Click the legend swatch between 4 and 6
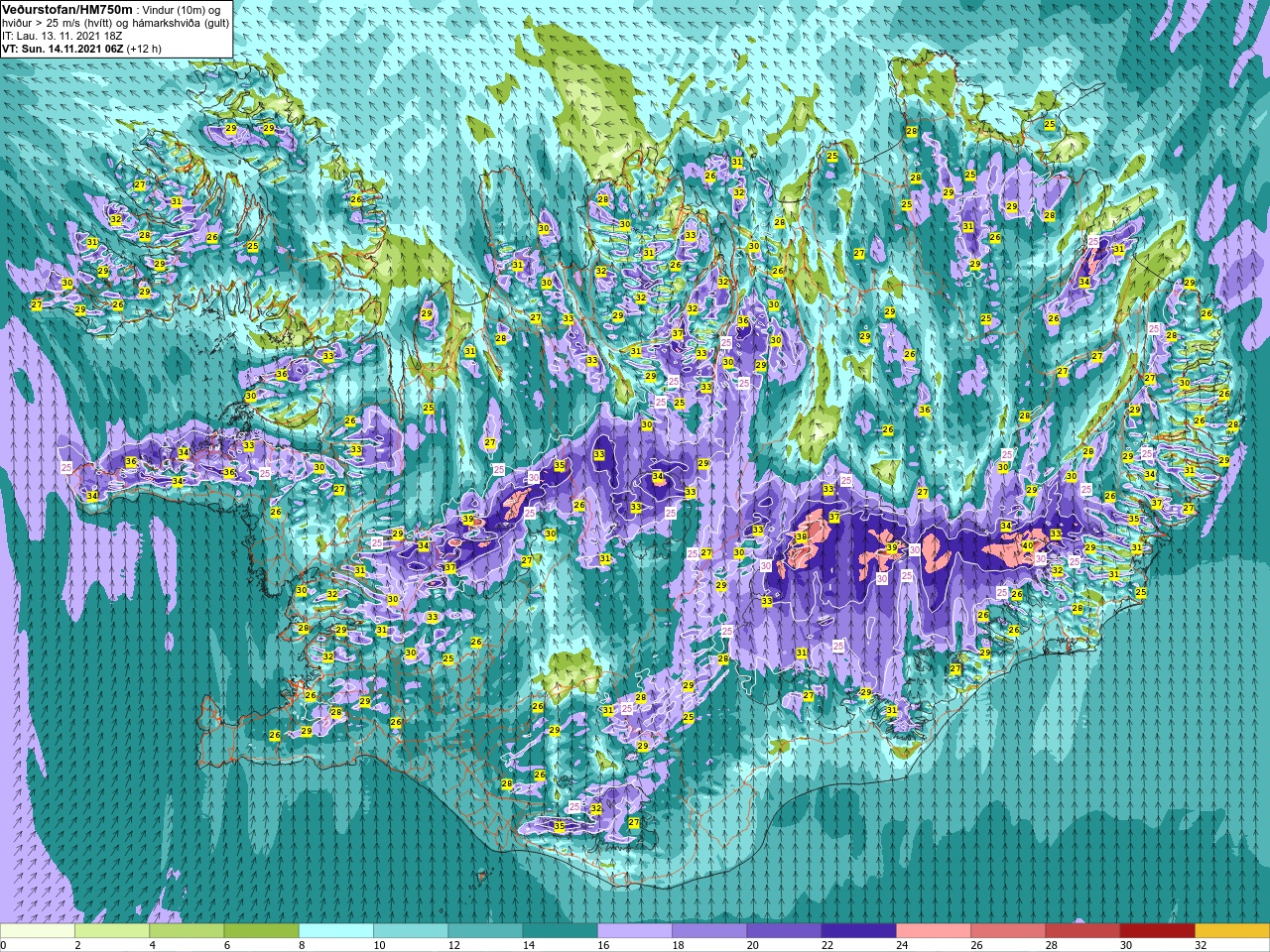The image size is (1270, 952). (x=187, y=931)
